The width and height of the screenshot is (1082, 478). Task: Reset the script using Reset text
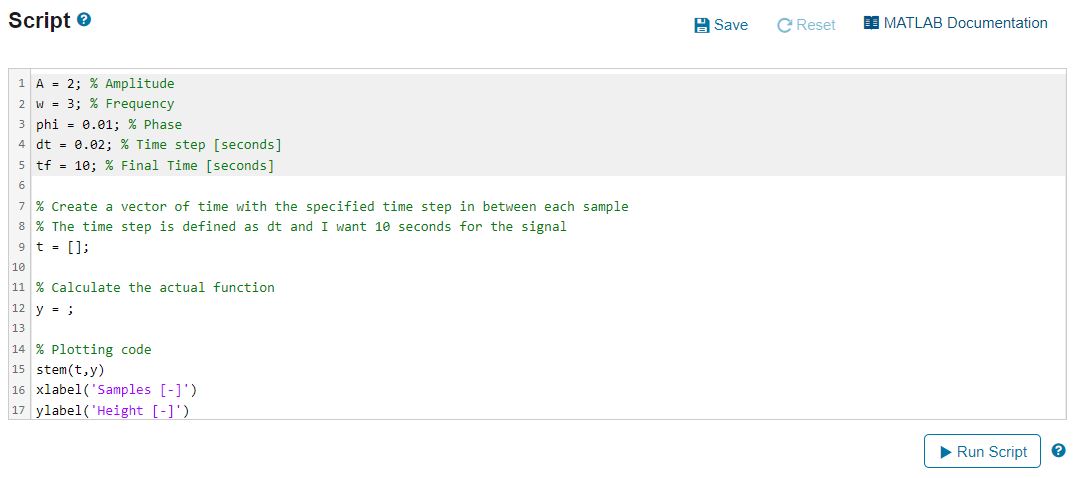click(x=816, y=26)
